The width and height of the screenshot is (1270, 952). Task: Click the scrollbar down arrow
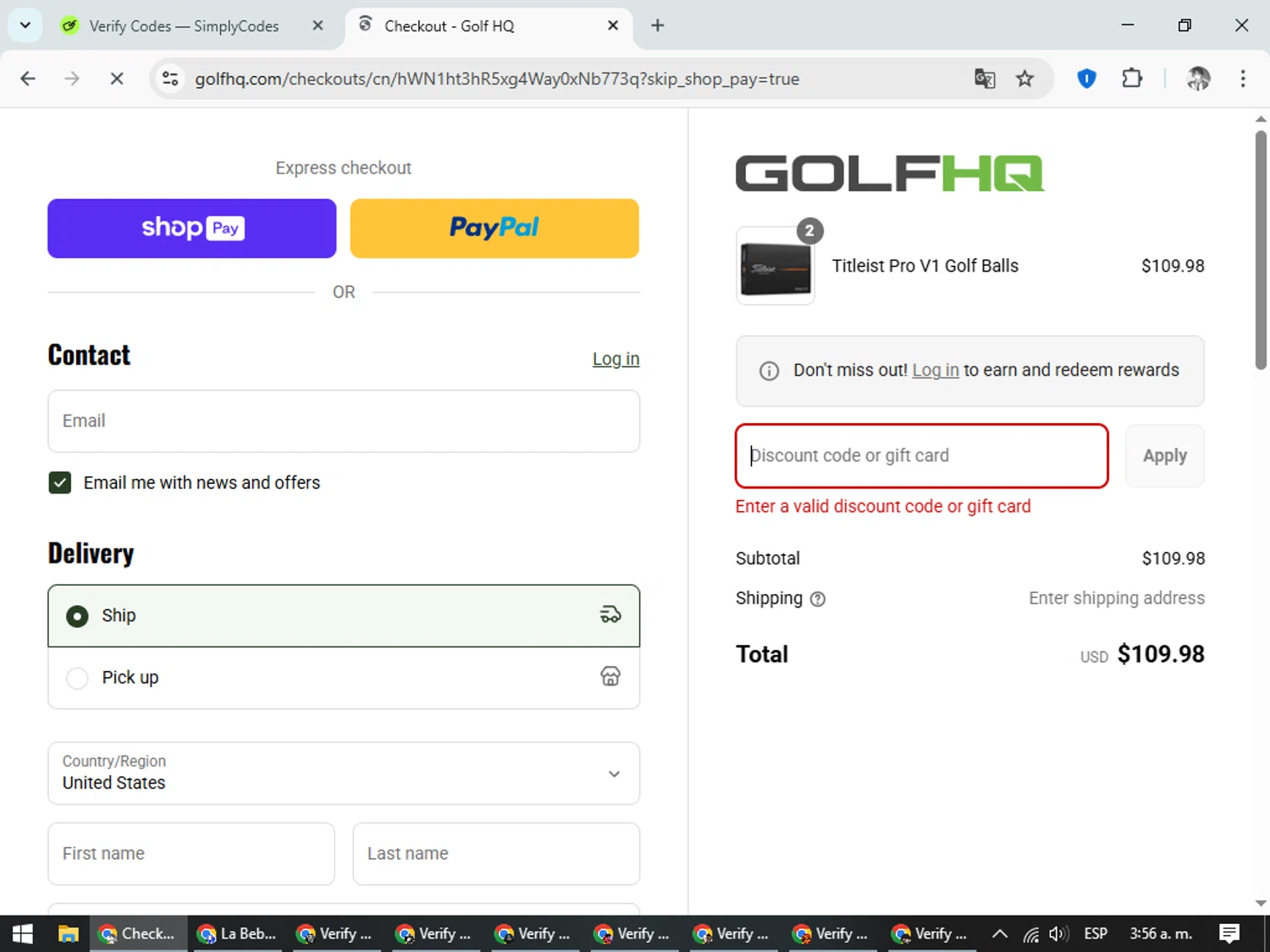tap(1261, 904)
